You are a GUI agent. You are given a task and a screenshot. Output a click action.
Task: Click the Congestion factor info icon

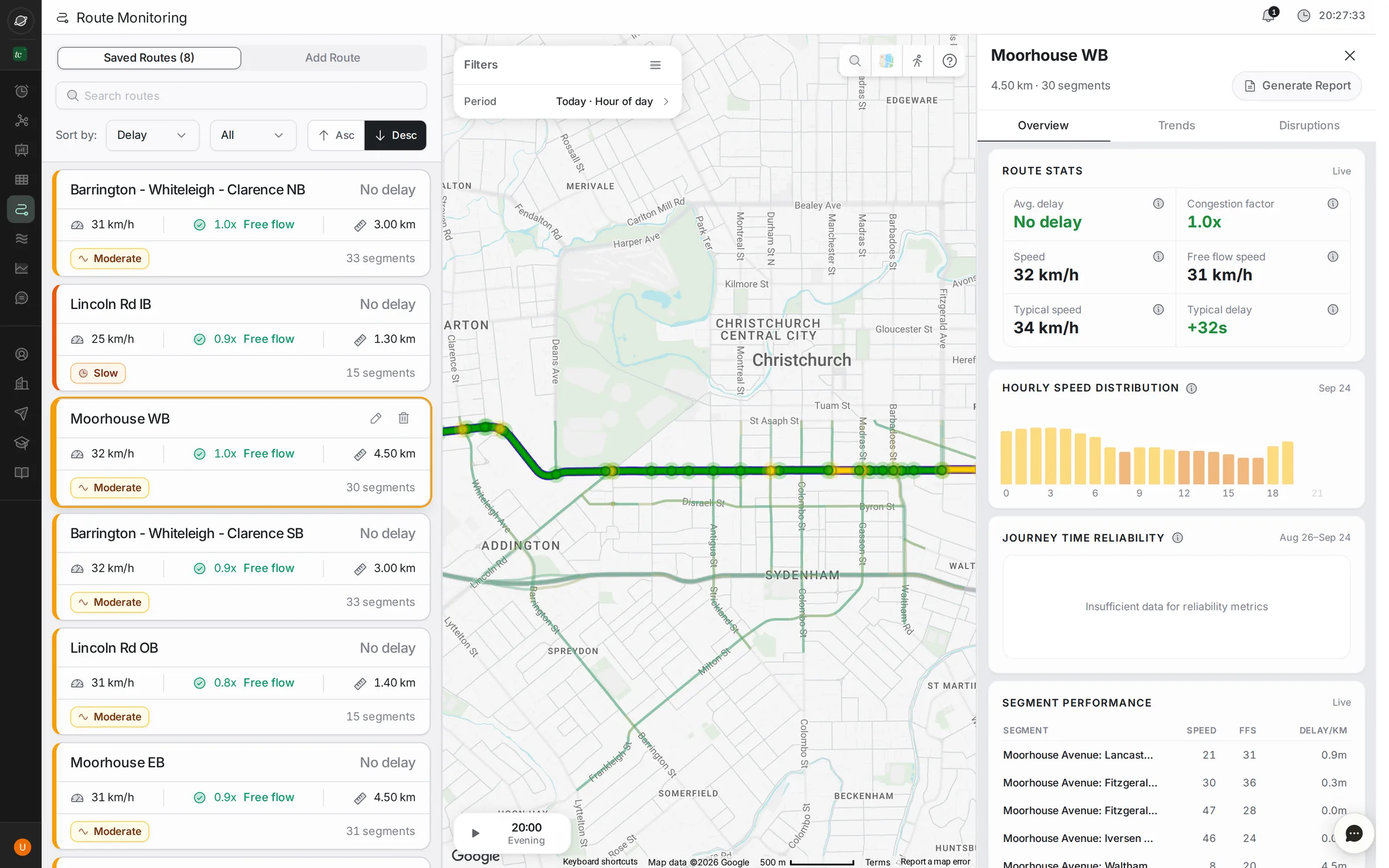click(x=1332, y=204)
